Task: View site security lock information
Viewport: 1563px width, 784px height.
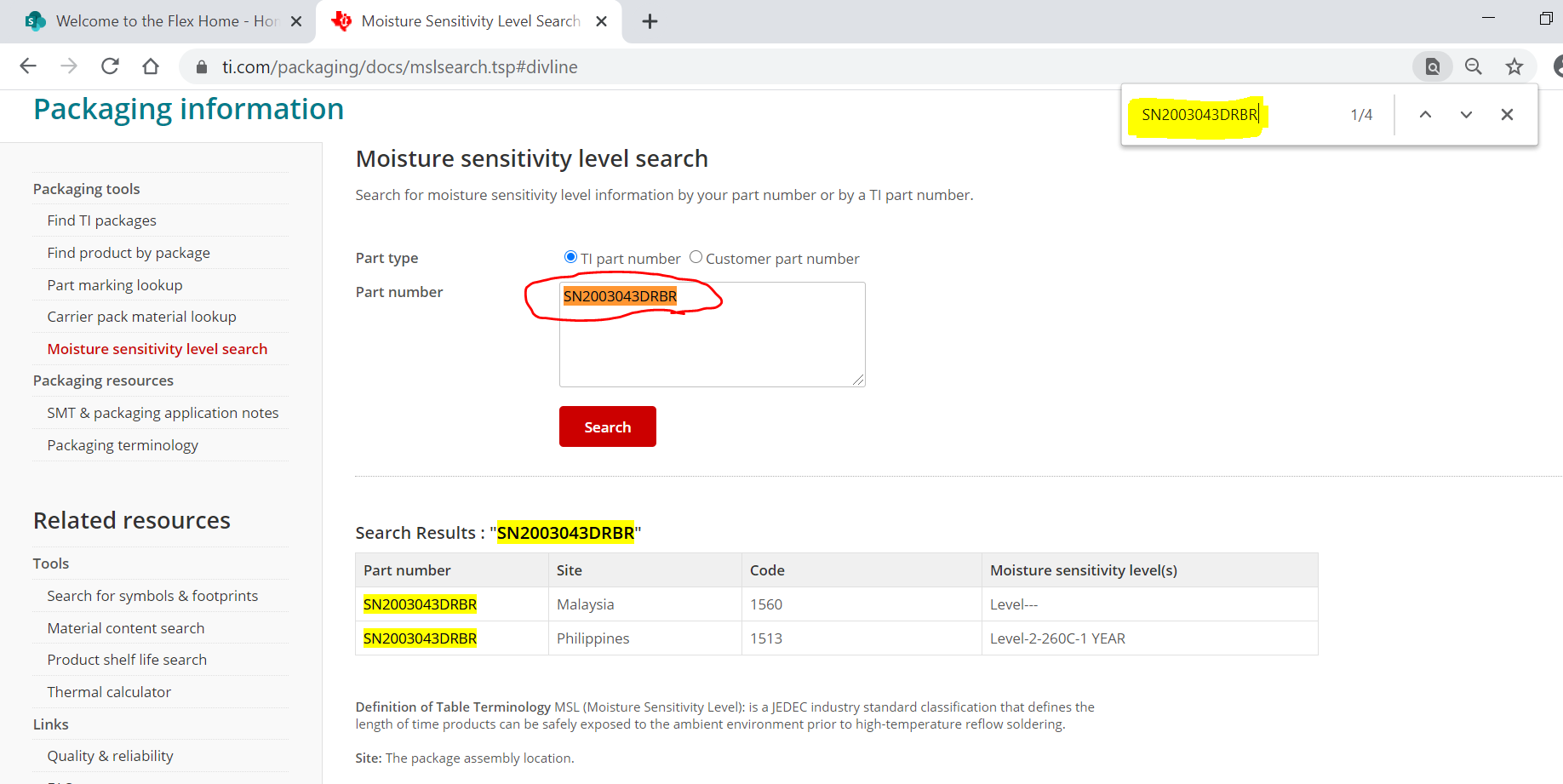Action: point(202,67)
